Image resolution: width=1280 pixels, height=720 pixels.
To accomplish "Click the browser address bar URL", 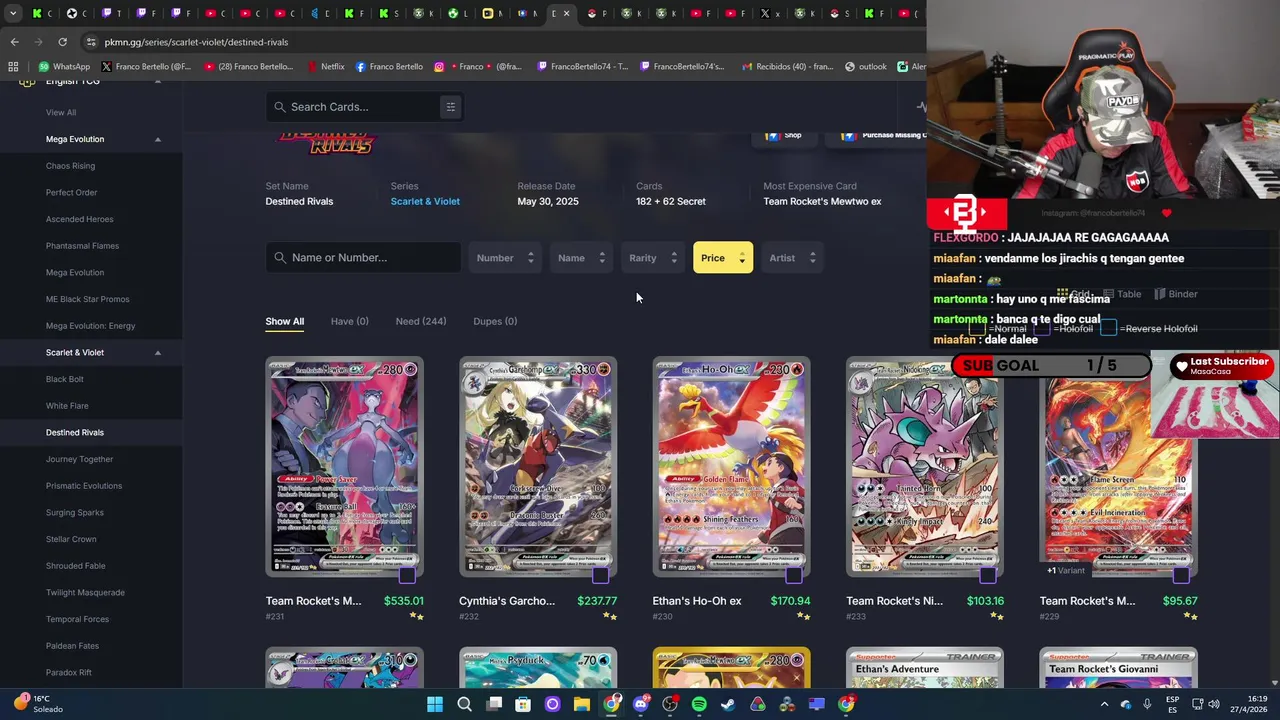I will coord(196,42).
